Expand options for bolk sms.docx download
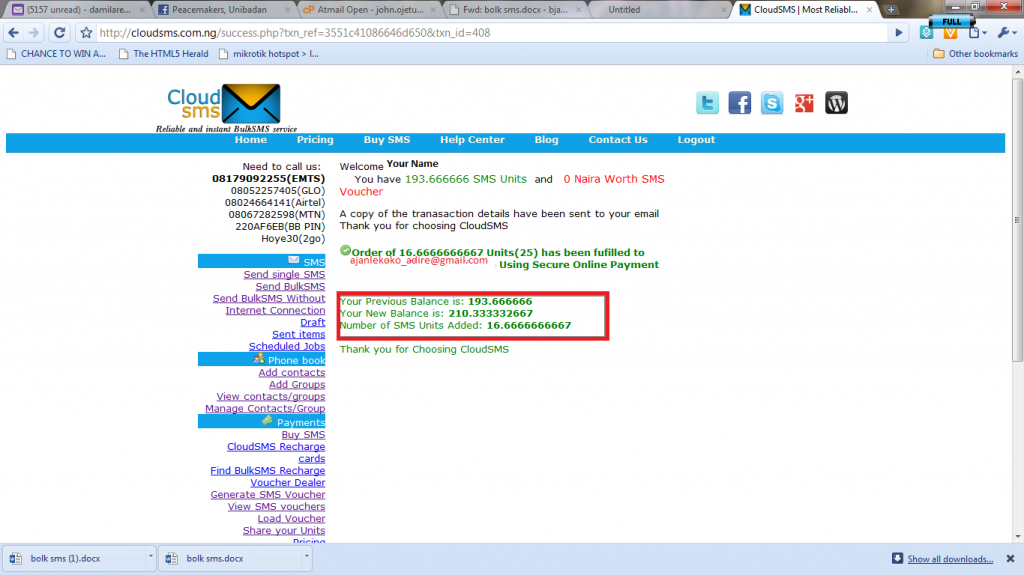1024x575 pixels. [x=306, y=557]
